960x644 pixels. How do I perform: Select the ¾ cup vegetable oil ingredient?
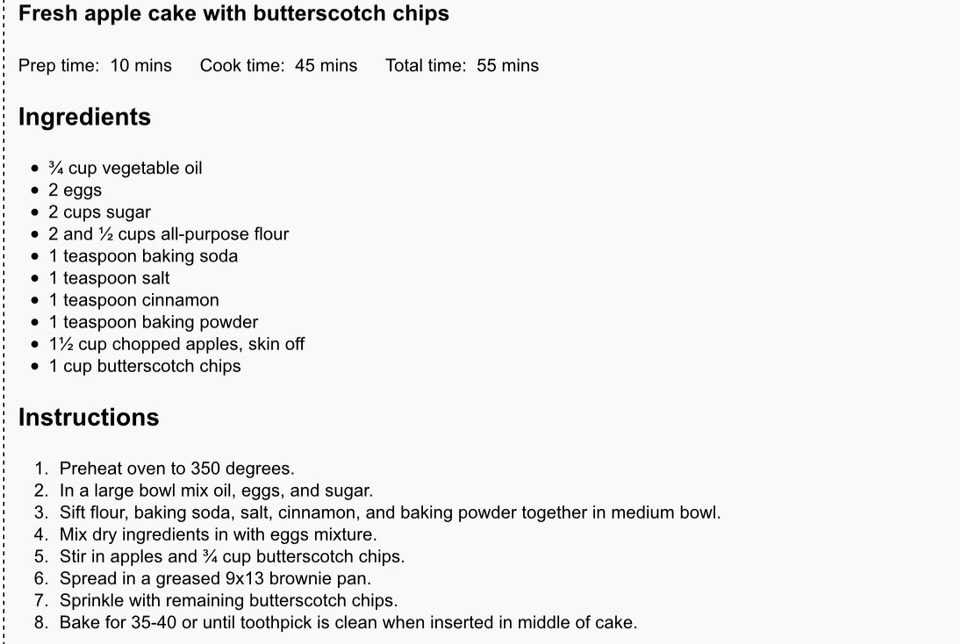pos(126,168)
